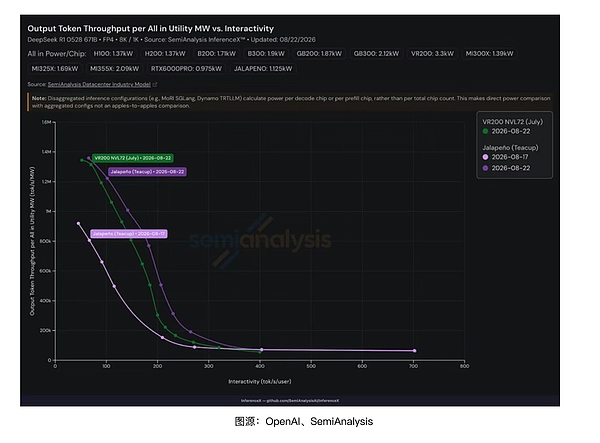Click the vertical Output Token Throughput axis title
The height and width of the screenshot is (443, 600).
tap(32, 241)
